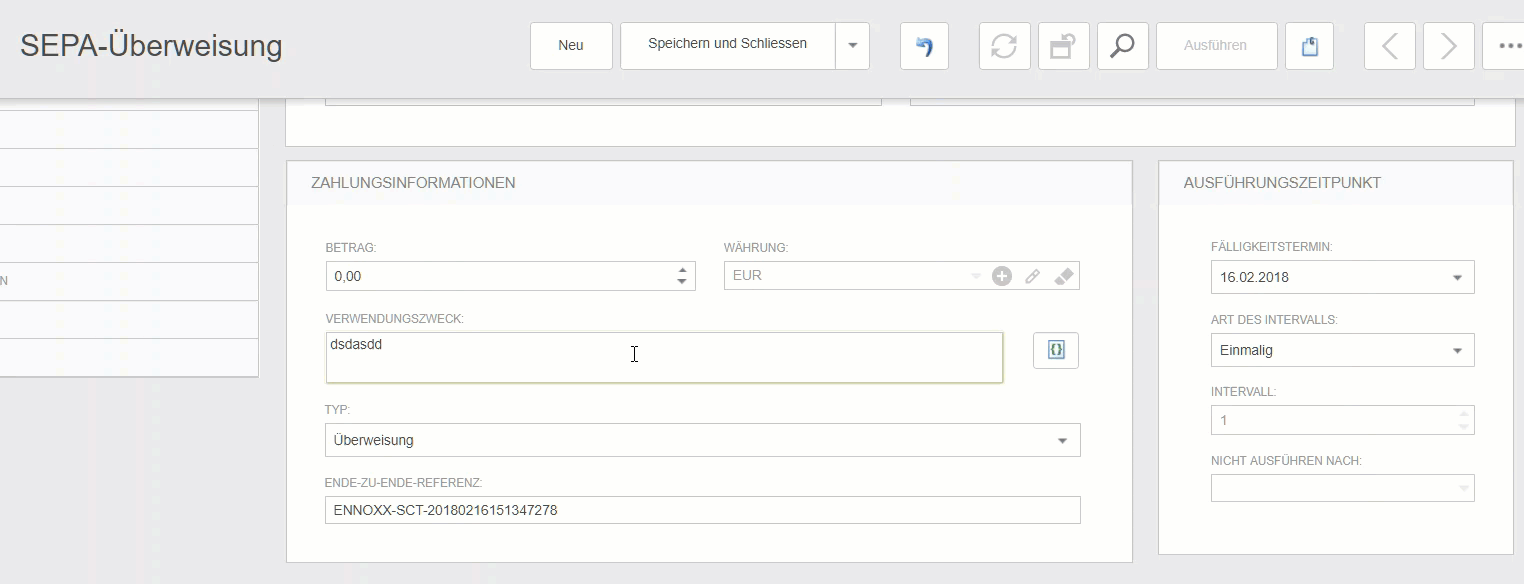
Task: Open the magnifying glass search button
Action: pyautogui.click(x=1122, y=46)
